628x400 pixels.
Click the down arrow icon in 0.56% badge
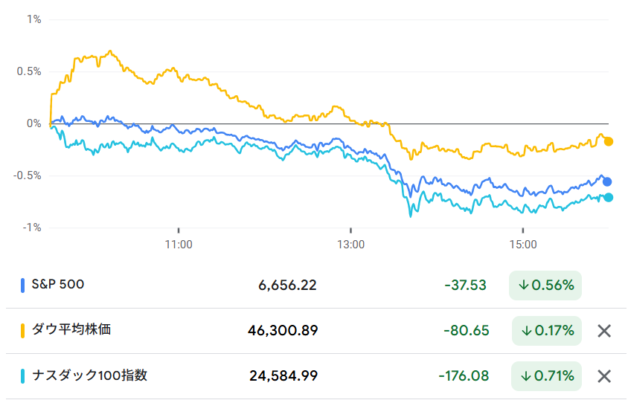(523, 285)
